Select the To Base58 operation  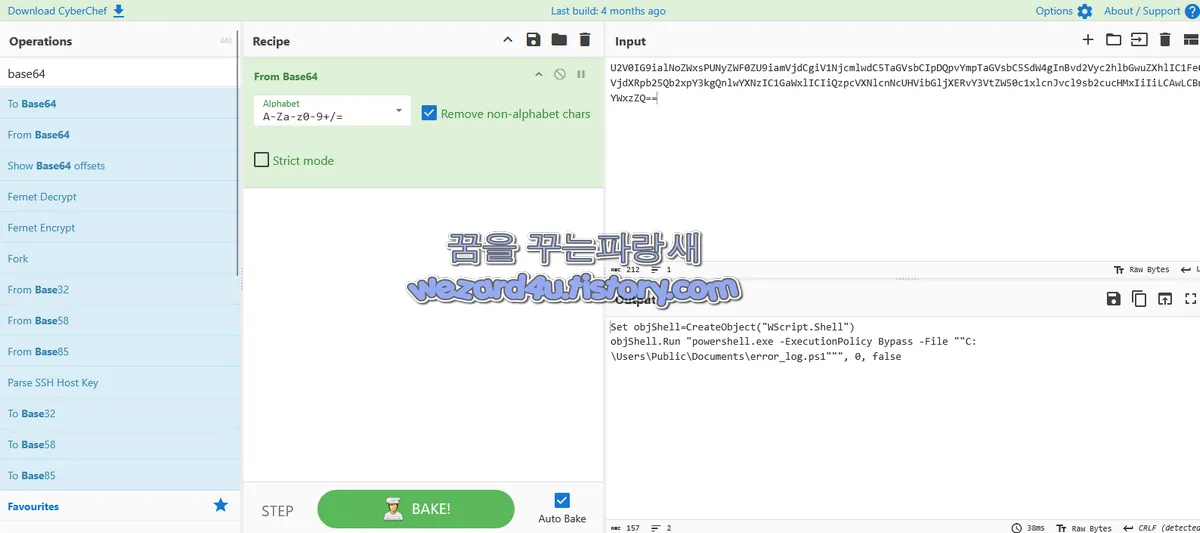[x=120, y=445]
